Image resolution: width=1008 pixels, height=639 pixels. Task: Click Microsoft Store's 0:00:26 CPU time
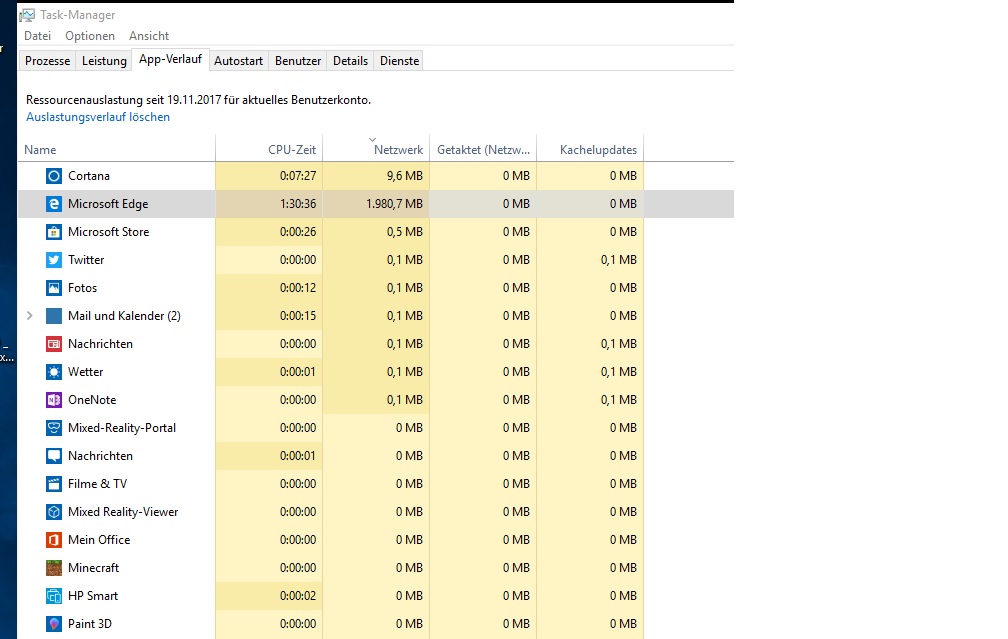(298, 231)
